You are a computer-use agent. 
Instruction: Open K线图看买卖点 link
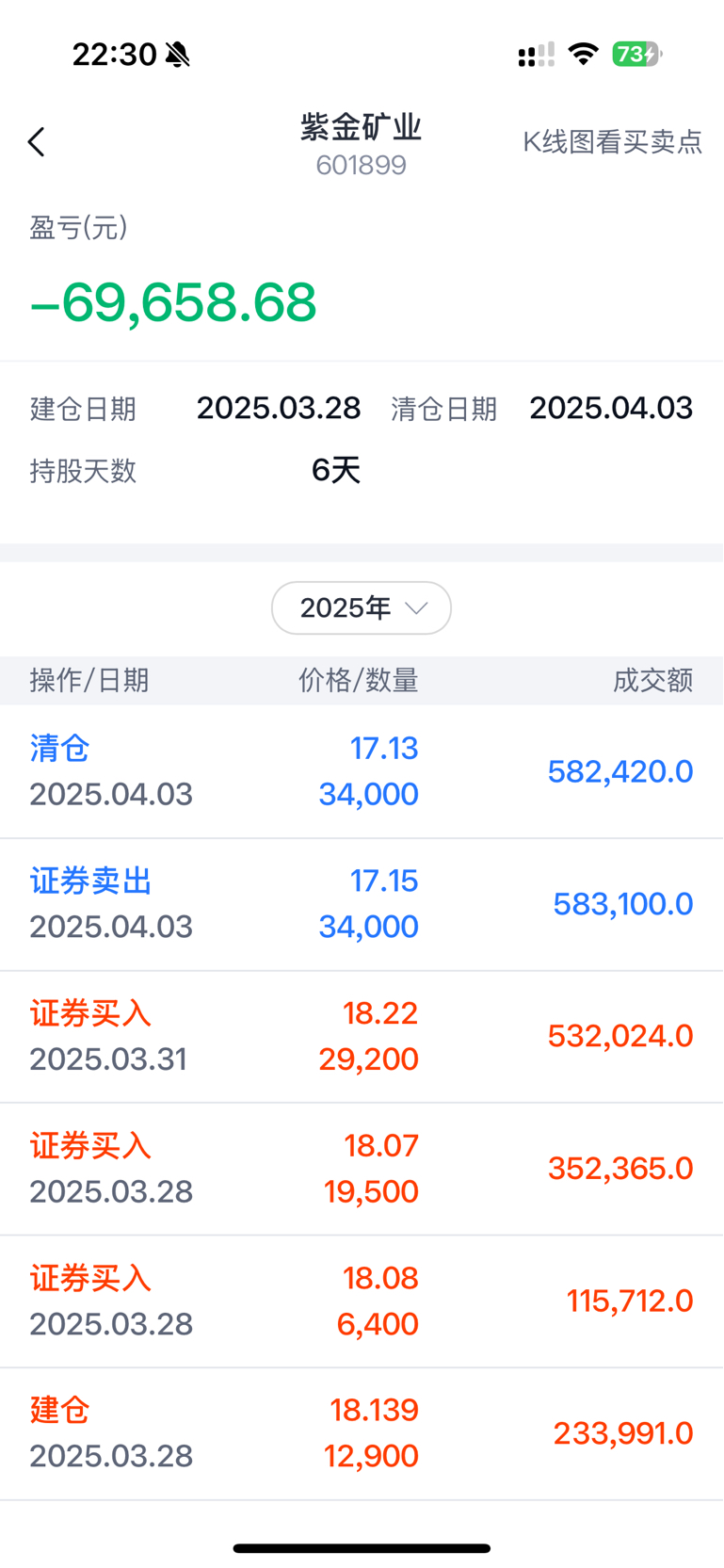pyautogui.click(x=613, y=142)
